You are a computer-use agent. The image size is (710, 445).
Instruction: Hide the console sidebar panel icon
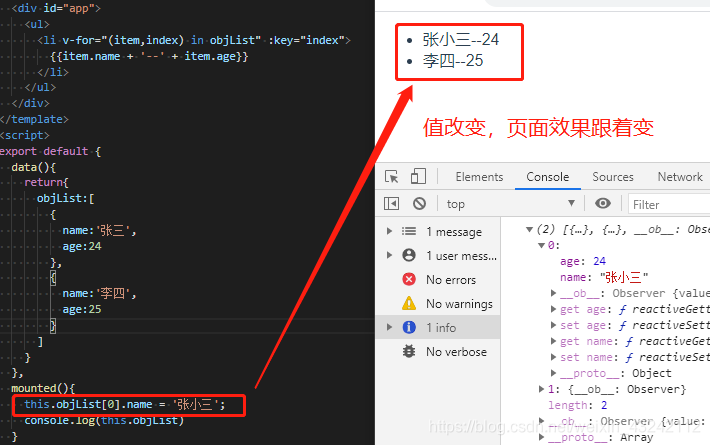[392, 204]
